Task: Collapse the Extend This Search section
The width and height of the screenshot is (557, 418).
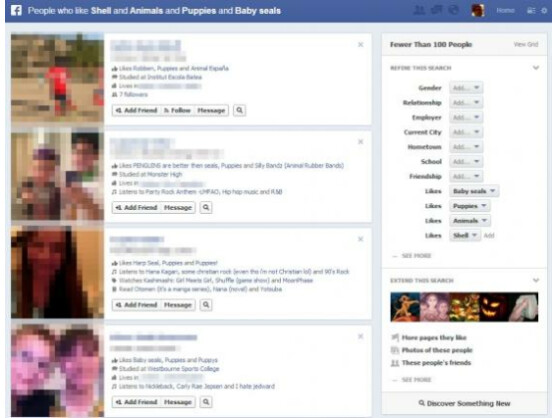Action: pyautogui.click(x=536, y=281)
